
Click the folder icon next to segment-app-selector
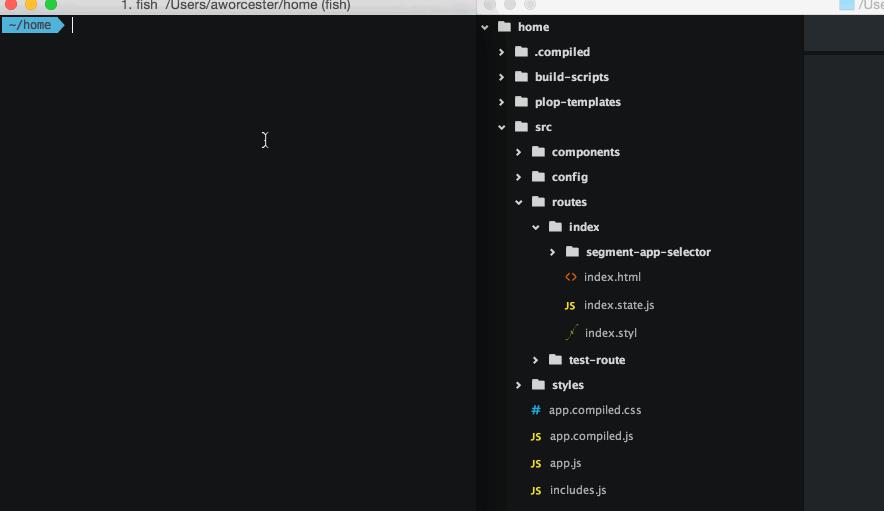click(572, 252)
